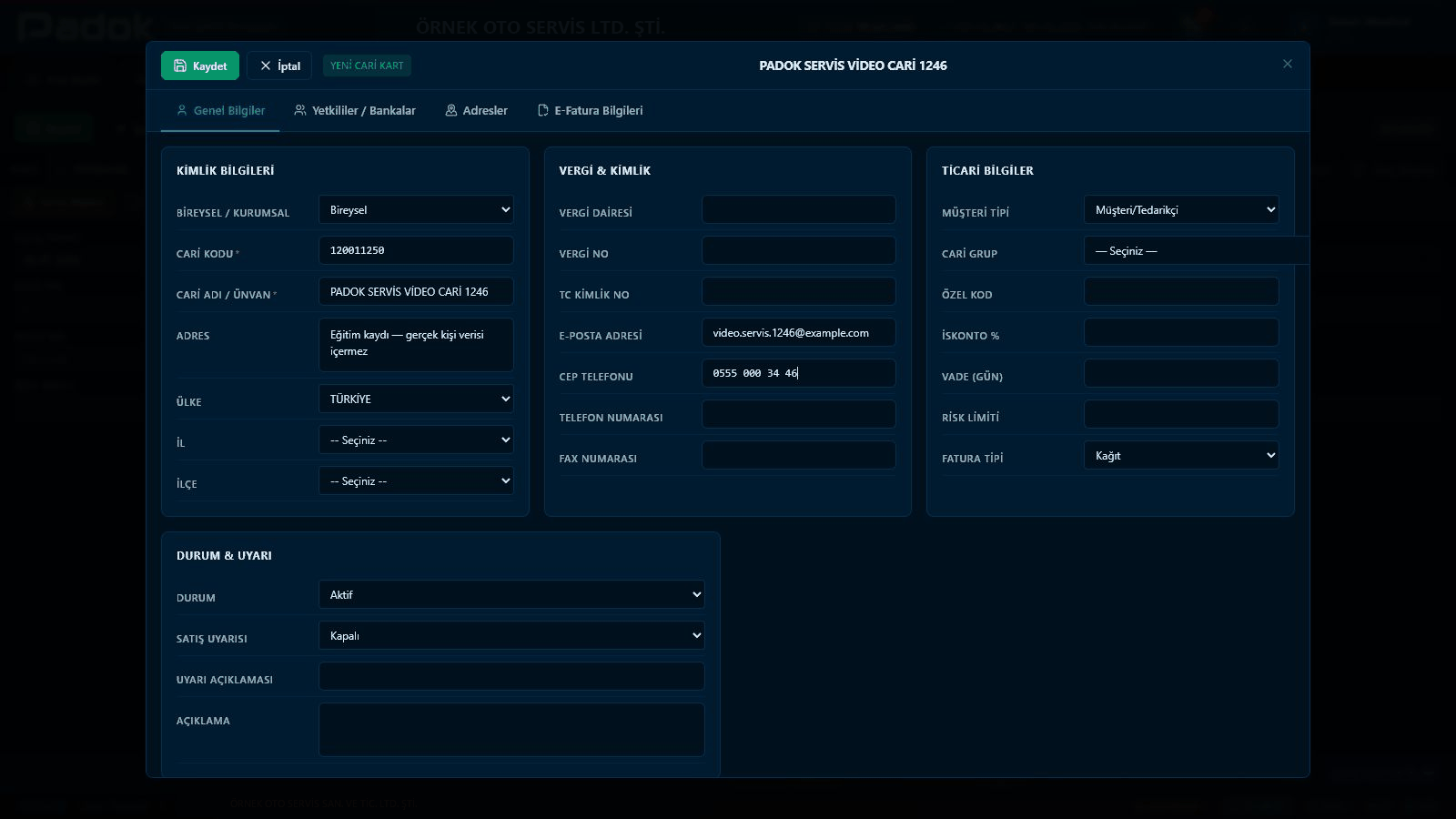Screen dimensions: 1456x819
Task: Click the location icon of Adresler tab
Action: 450,110
